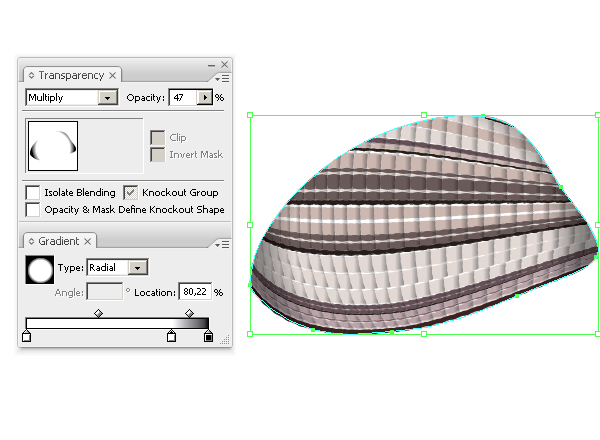The width and height of the screenshot is (600, 440).
Task: Close the Transparency tab
Action: coord(112,75)
